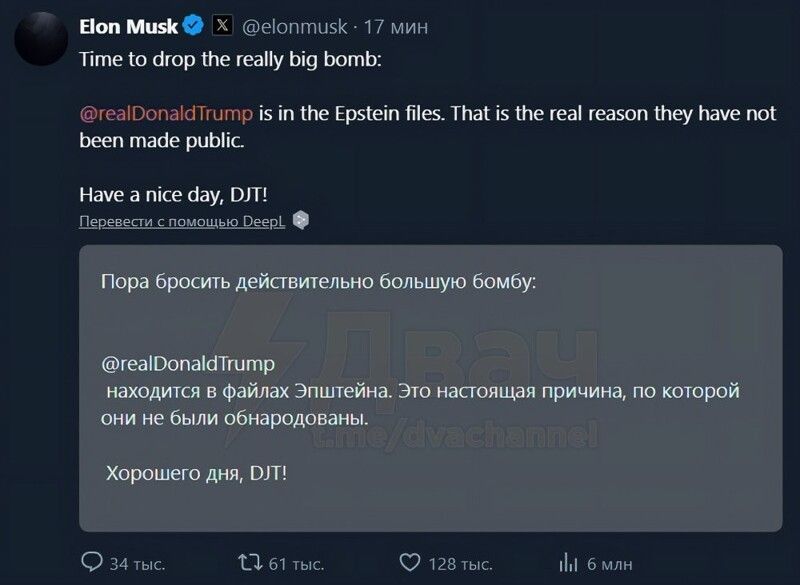The image size is (800, 585).
Task: Click the DeepL logo icon
Action: click(301, 220)
